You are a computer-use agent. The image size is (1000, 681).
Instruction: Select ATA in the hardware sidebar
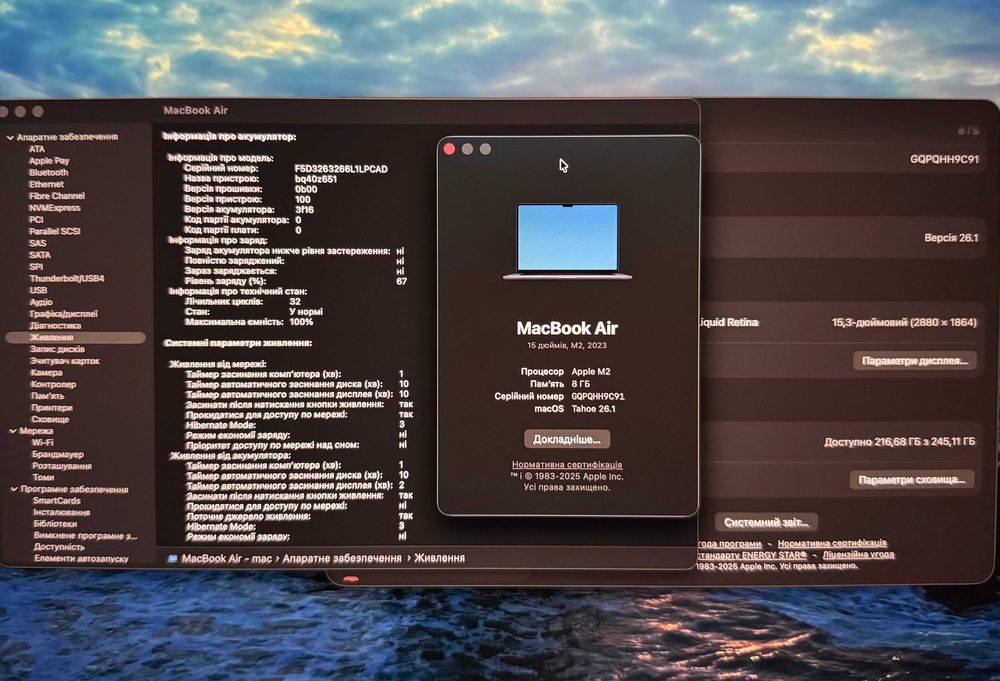(37, 149)
